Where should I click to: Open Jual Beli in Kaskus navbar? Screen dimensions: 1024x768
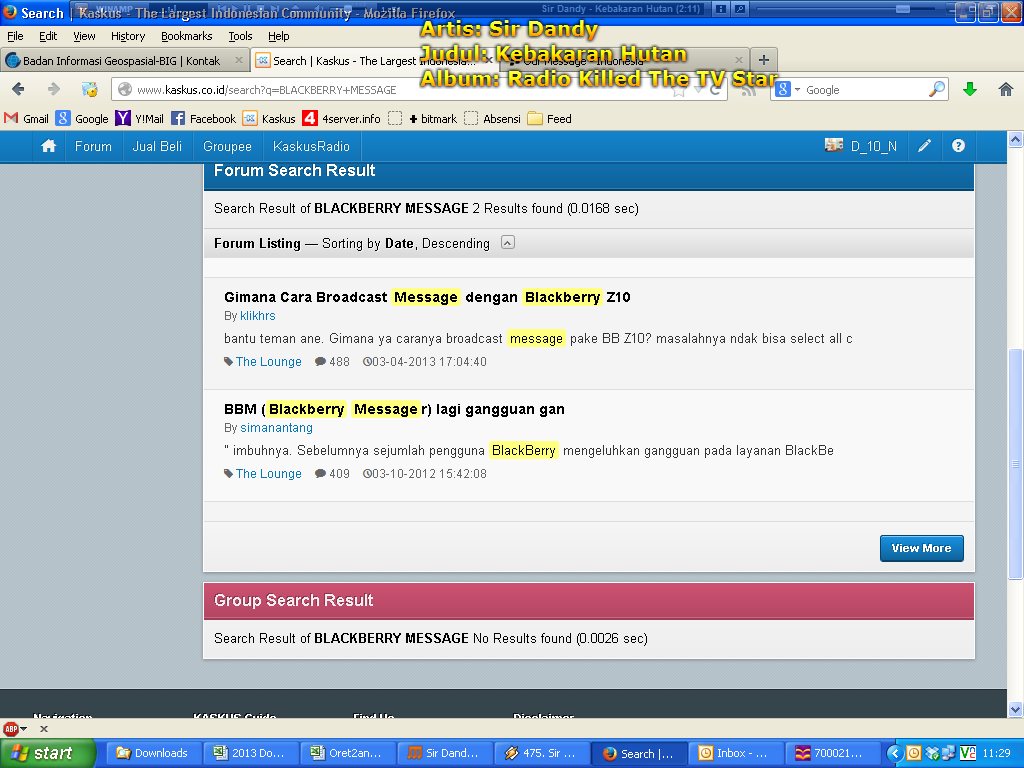[x=157, y=146]
